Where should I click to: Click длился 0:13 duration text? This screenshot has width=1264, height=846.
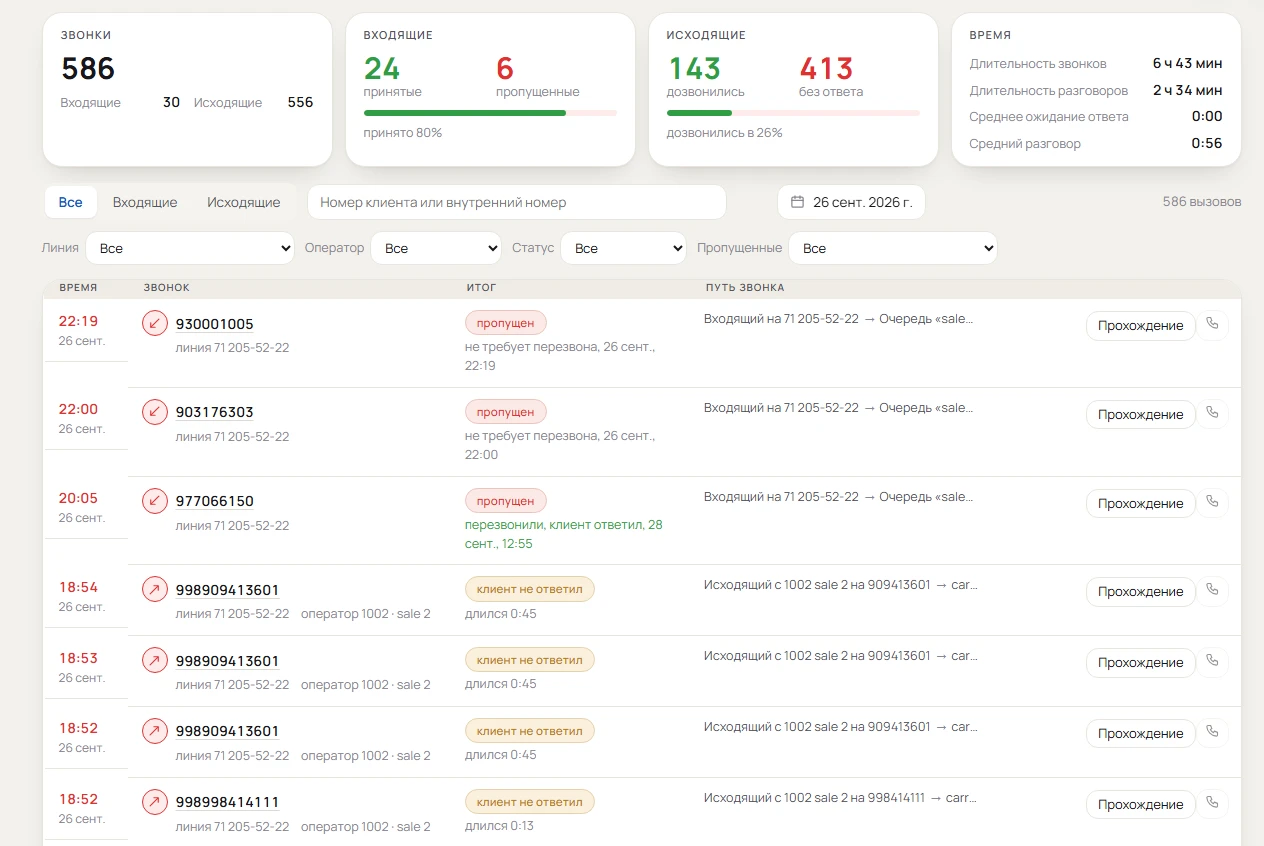[500, 826]
